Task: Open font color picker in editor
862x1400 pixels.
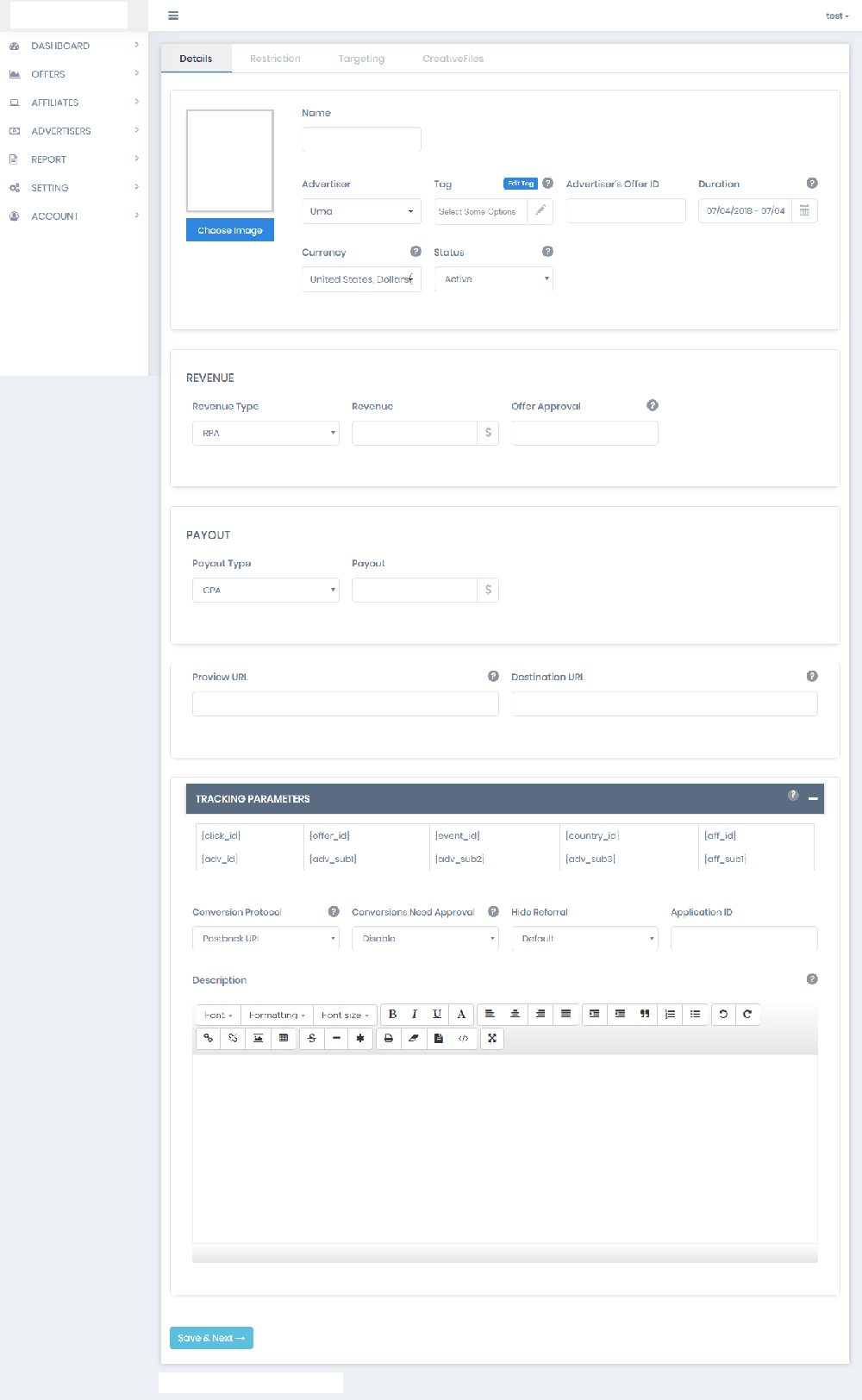Action: coord(461,1015)
